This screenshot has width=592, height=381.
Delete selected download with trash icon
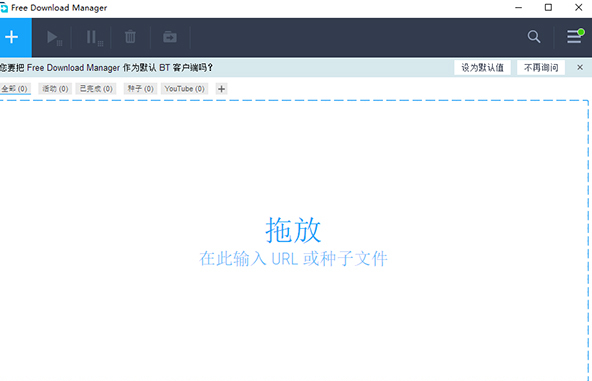(130, 37)
